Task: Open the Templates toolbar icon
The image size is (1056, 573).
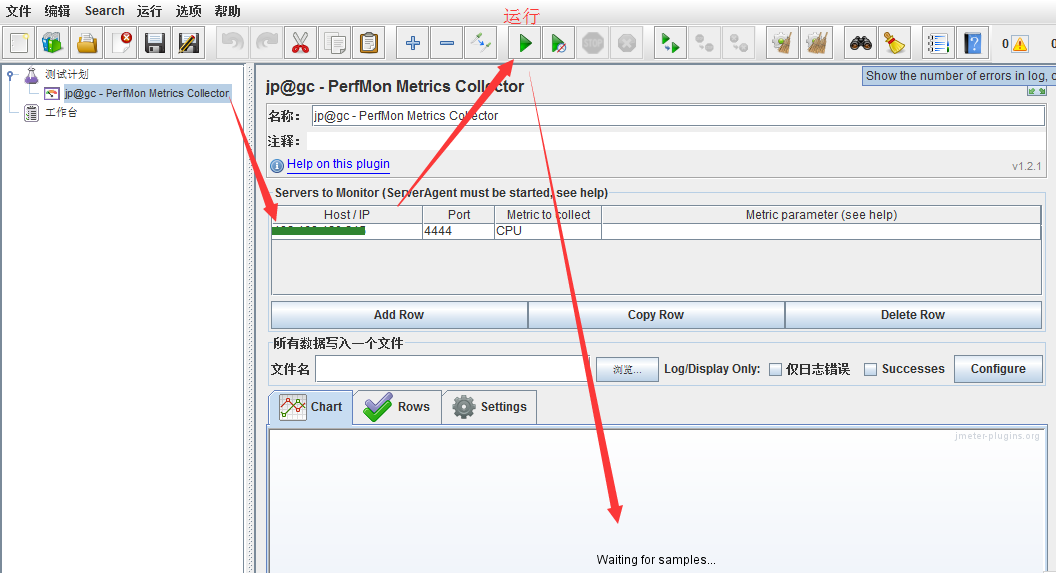Action: (x=53, y=43)
